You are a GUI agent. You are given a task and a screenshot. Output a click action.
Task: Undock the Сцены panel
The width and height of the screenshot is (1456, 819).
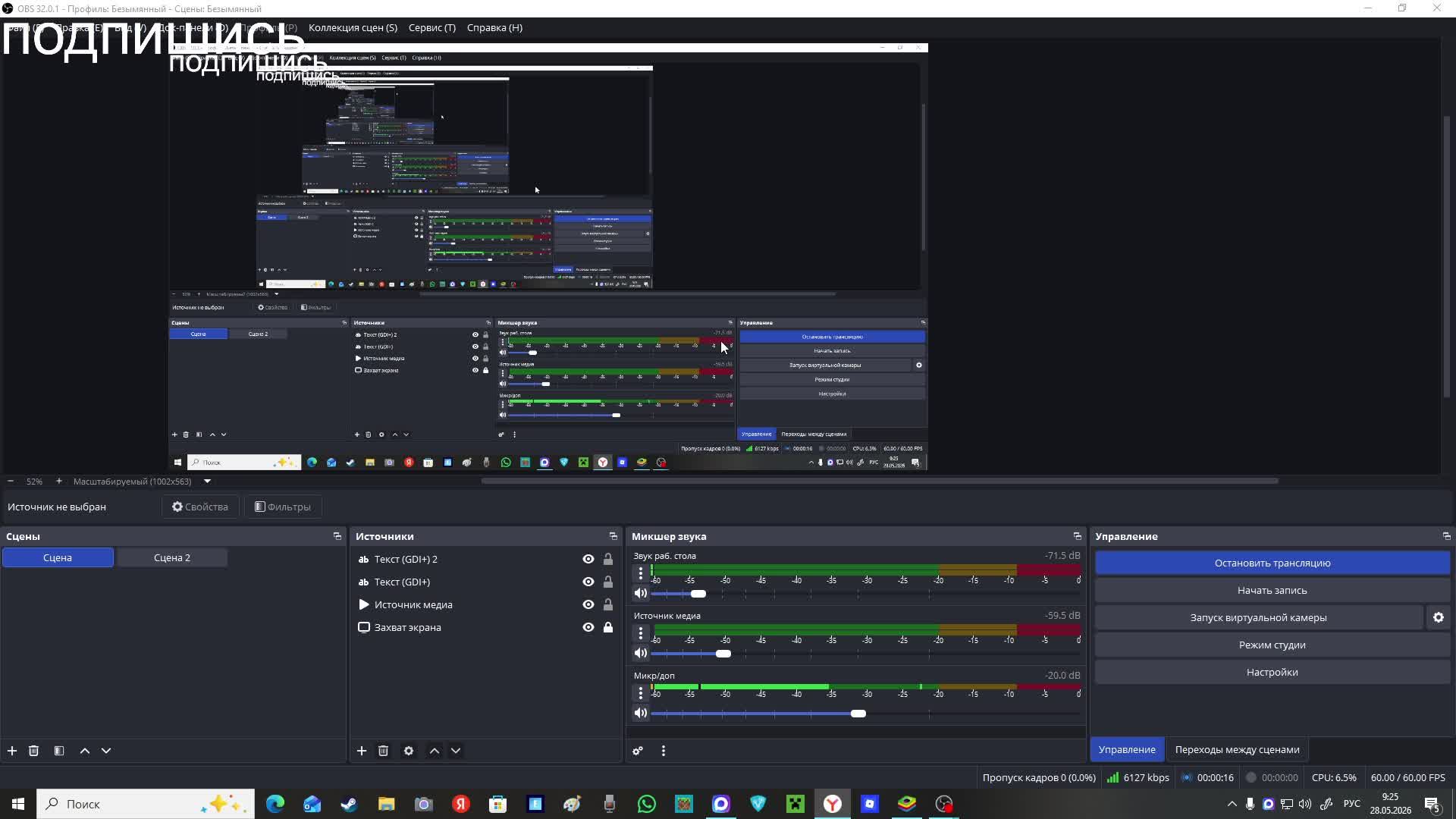337,537
